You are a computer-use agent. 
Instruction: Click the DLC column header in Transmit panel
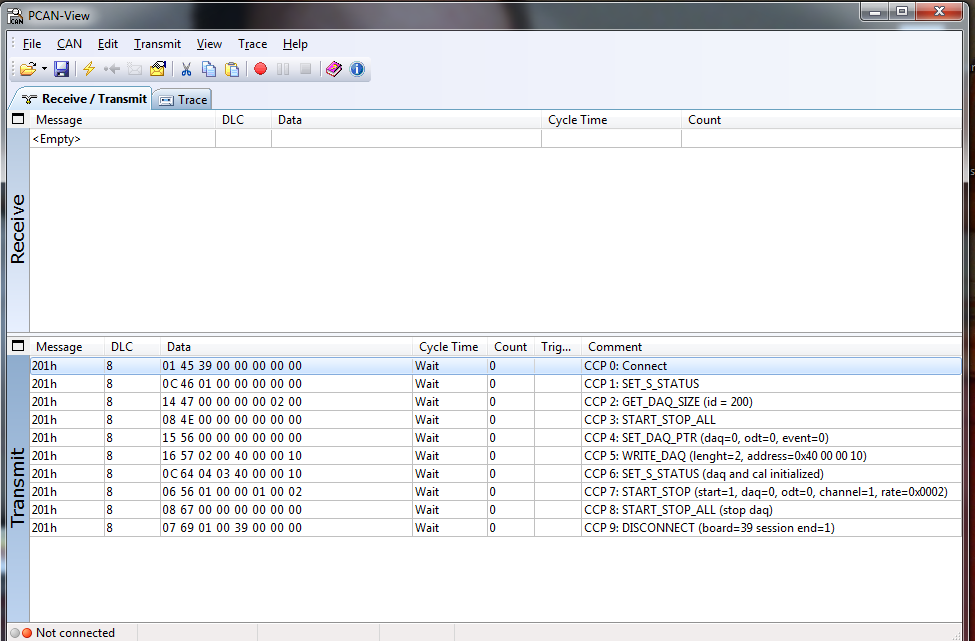click(x=132, y=347)
